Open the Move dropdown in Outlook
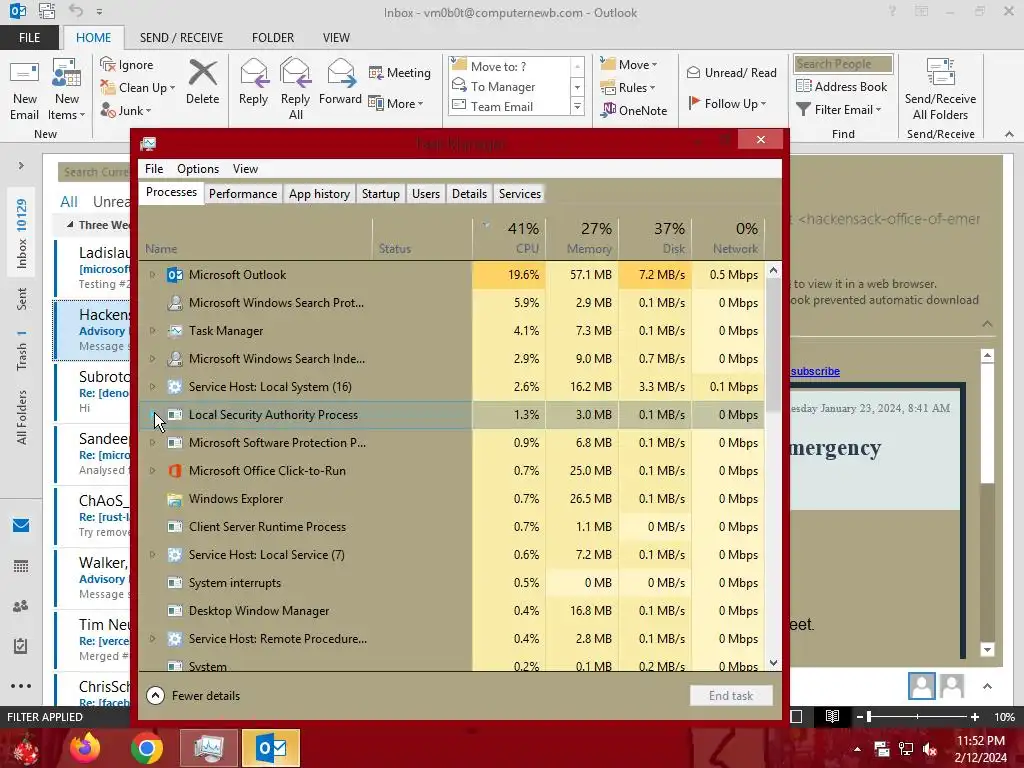Image resolution: width=1024 pixels, height=768 pixels. pyautogui.click(x=628, y=65)
